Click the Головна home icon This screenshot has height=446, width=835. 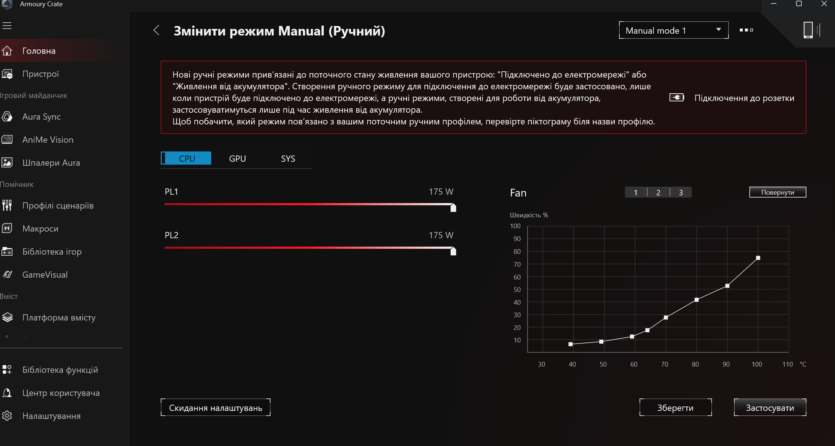[7, 51]
